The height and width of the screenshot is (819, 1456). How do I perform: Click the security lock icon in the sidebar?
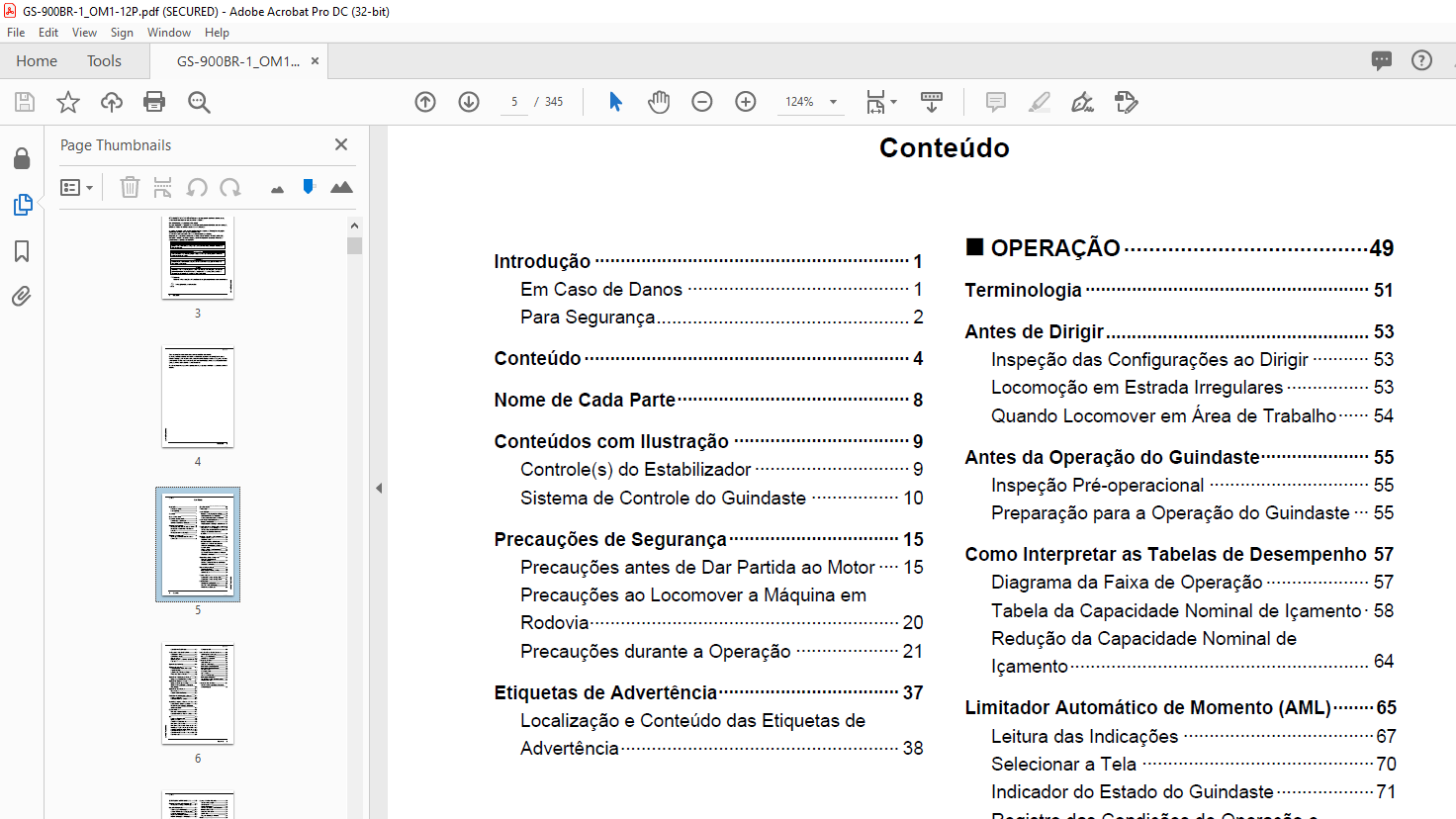point(22,158)
